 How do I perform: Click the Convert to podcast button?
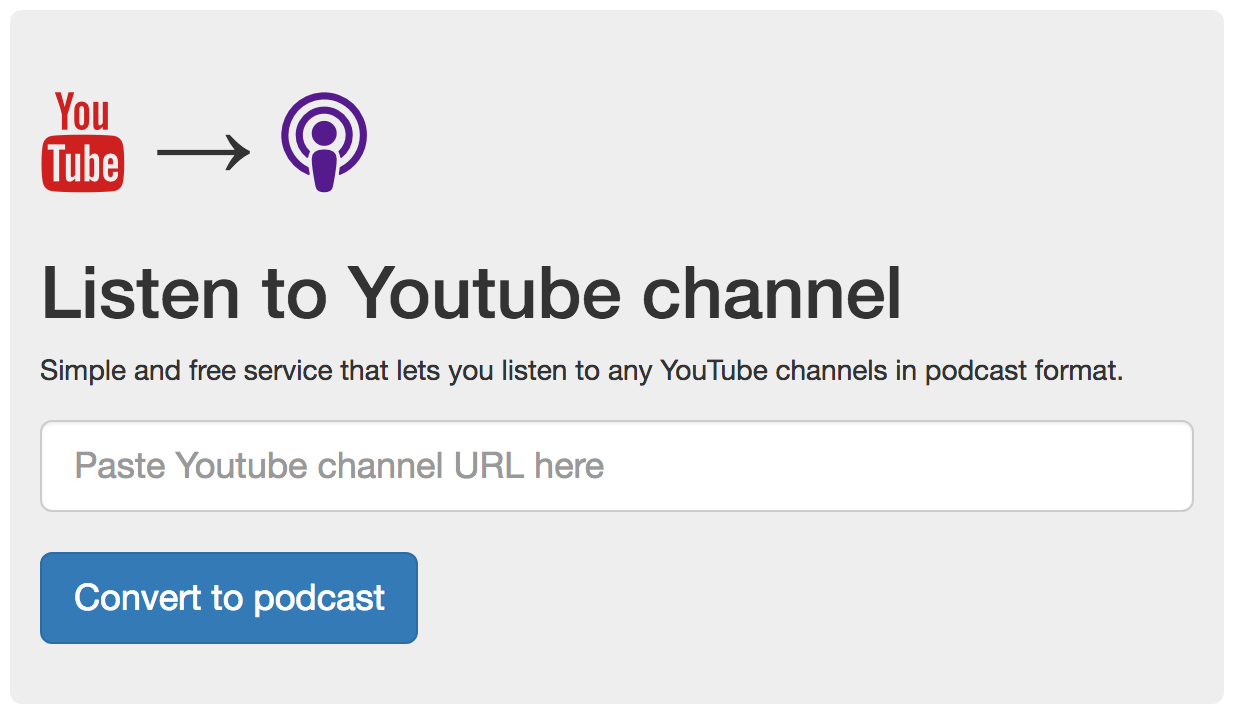click(x=229, y=598)
